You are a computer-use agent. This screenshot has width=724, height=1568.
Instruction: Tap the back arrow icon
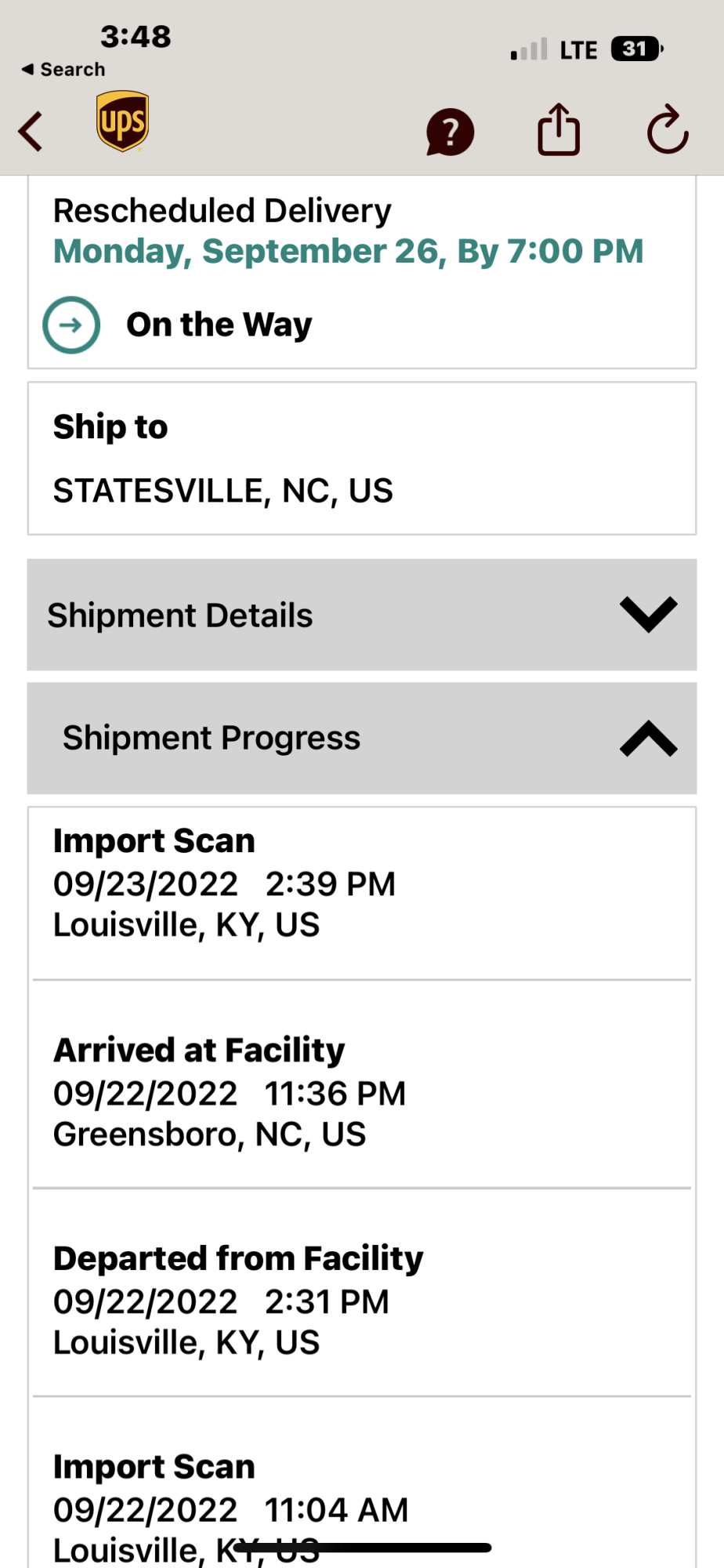pyautogui.click(x=31, y=131)
